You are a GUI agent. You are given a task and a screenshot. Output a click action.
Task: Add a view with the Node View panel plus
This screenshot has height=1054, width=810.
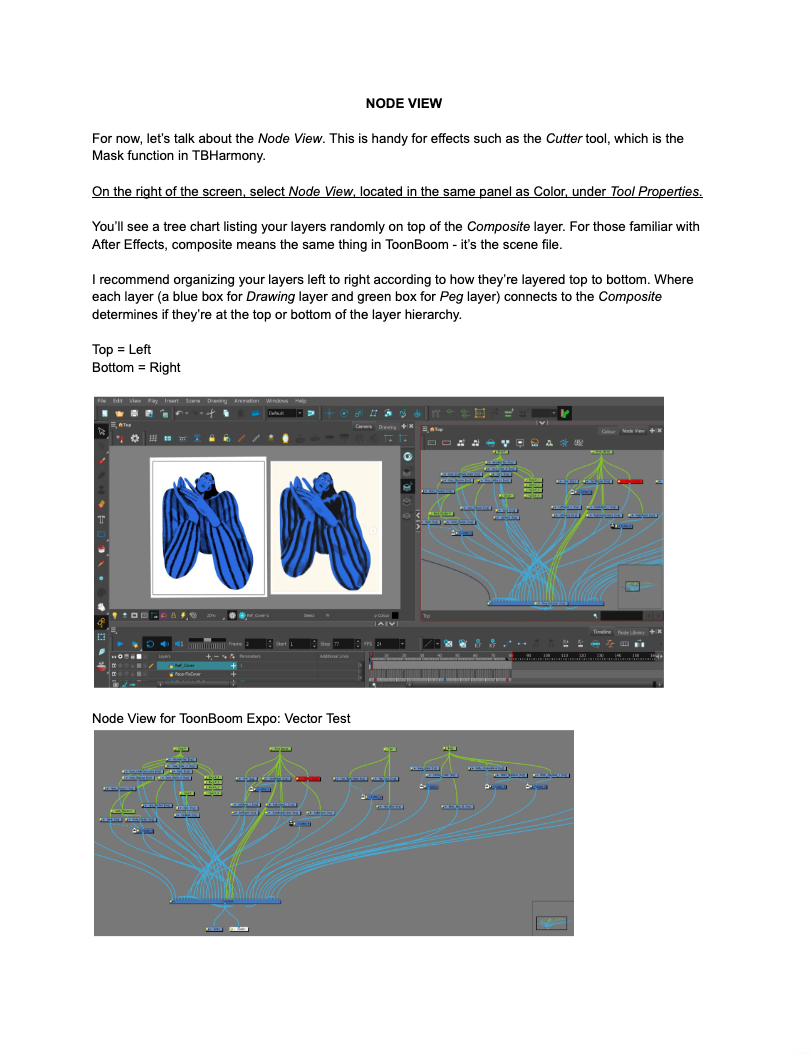(652, 431)
